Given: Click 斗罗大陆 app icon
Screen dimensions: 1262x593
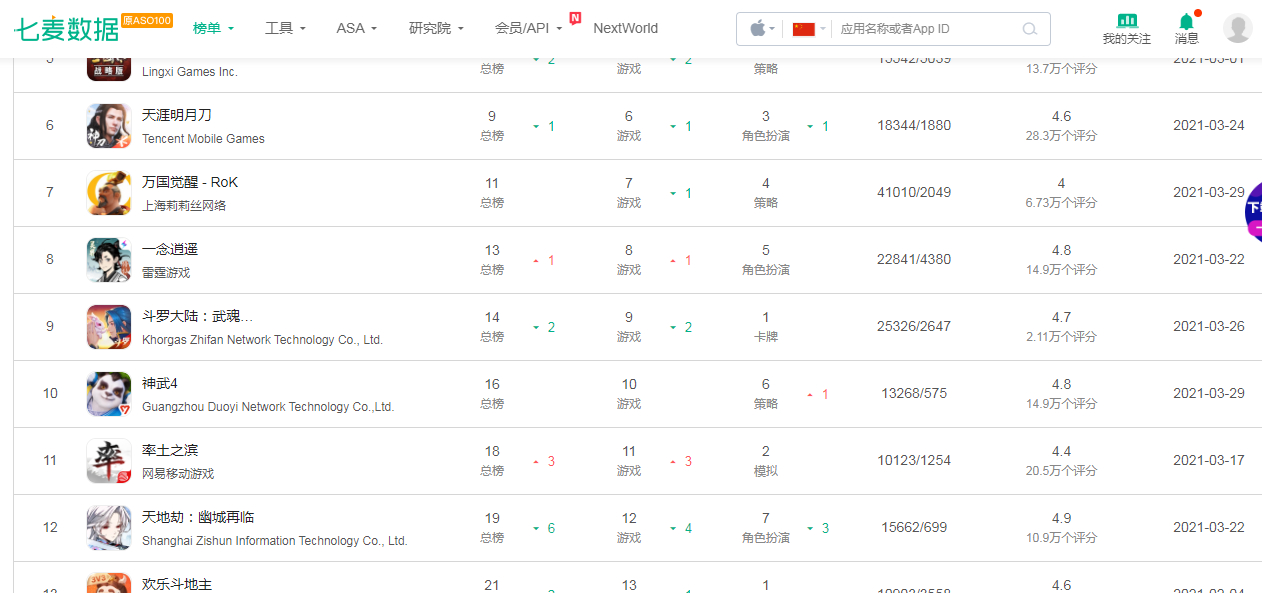Looking at the screenshot, I should pyautogui.click(x=109, y=327).
